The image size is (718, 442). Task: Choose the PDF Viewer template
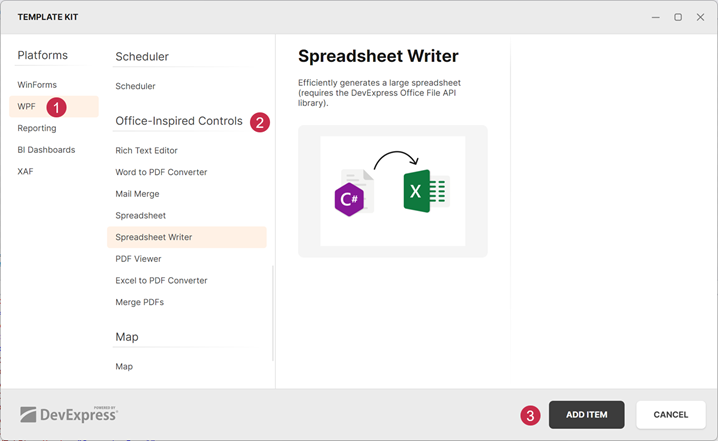point(138,259)
